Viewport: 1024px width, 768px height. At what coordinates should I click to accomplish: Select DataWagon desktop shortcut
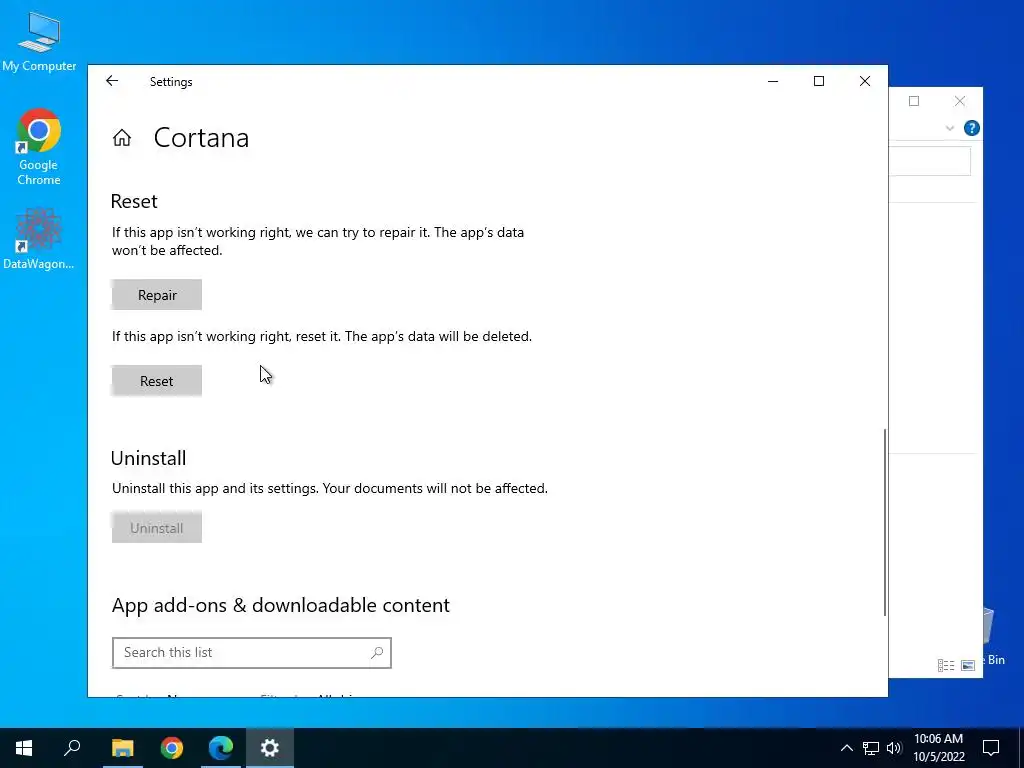39,239
